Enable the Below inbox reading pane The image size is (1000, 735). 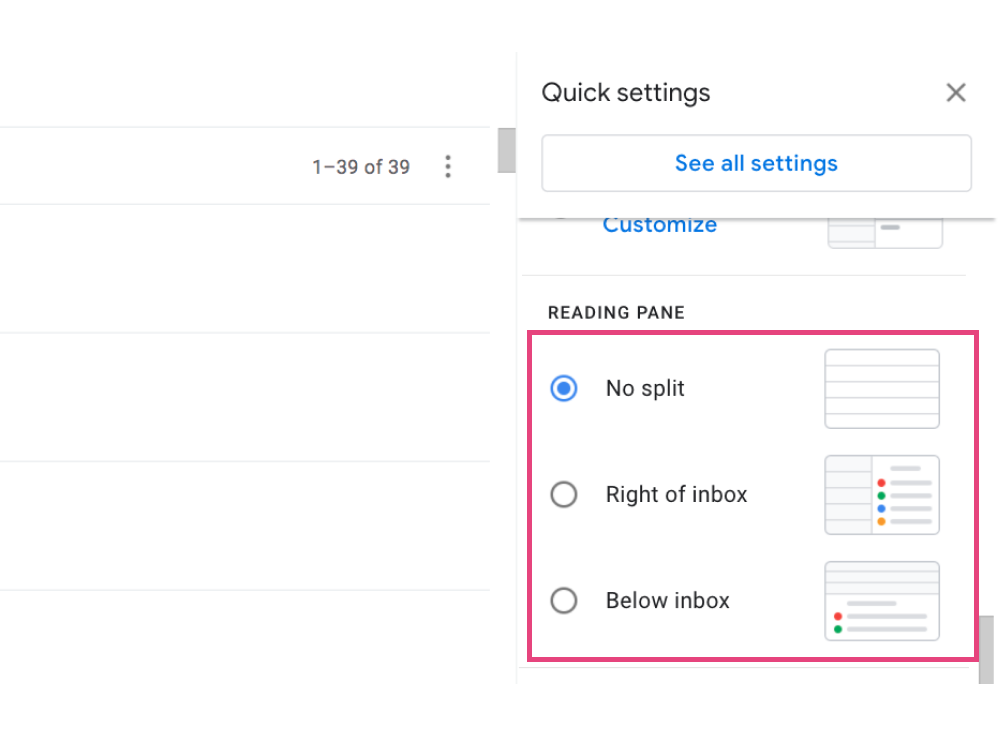click(x=564, y=600)
